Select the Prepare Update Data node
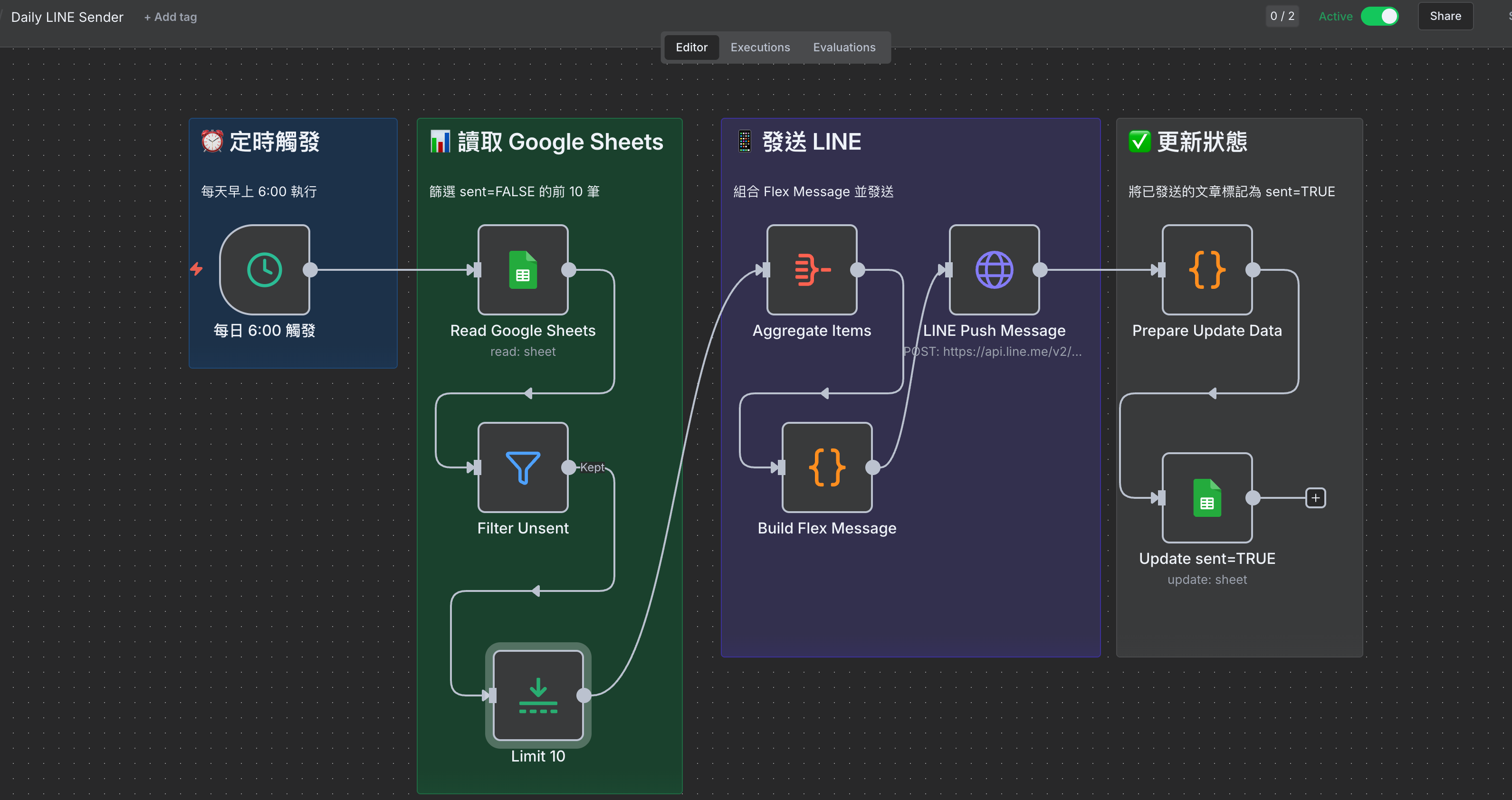This screenshot has height=800, width=1512. 1207,270
